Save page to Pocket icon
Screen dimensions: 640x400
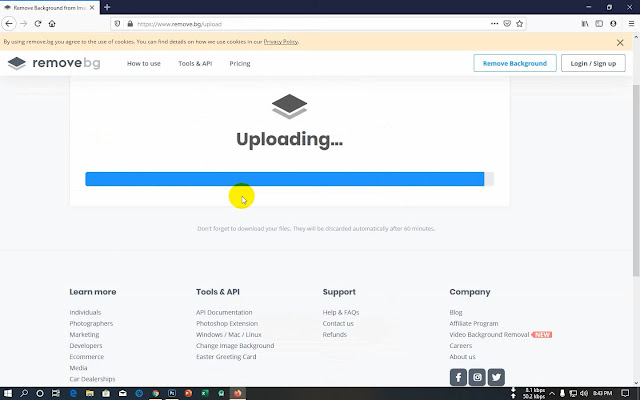point(507,24)
